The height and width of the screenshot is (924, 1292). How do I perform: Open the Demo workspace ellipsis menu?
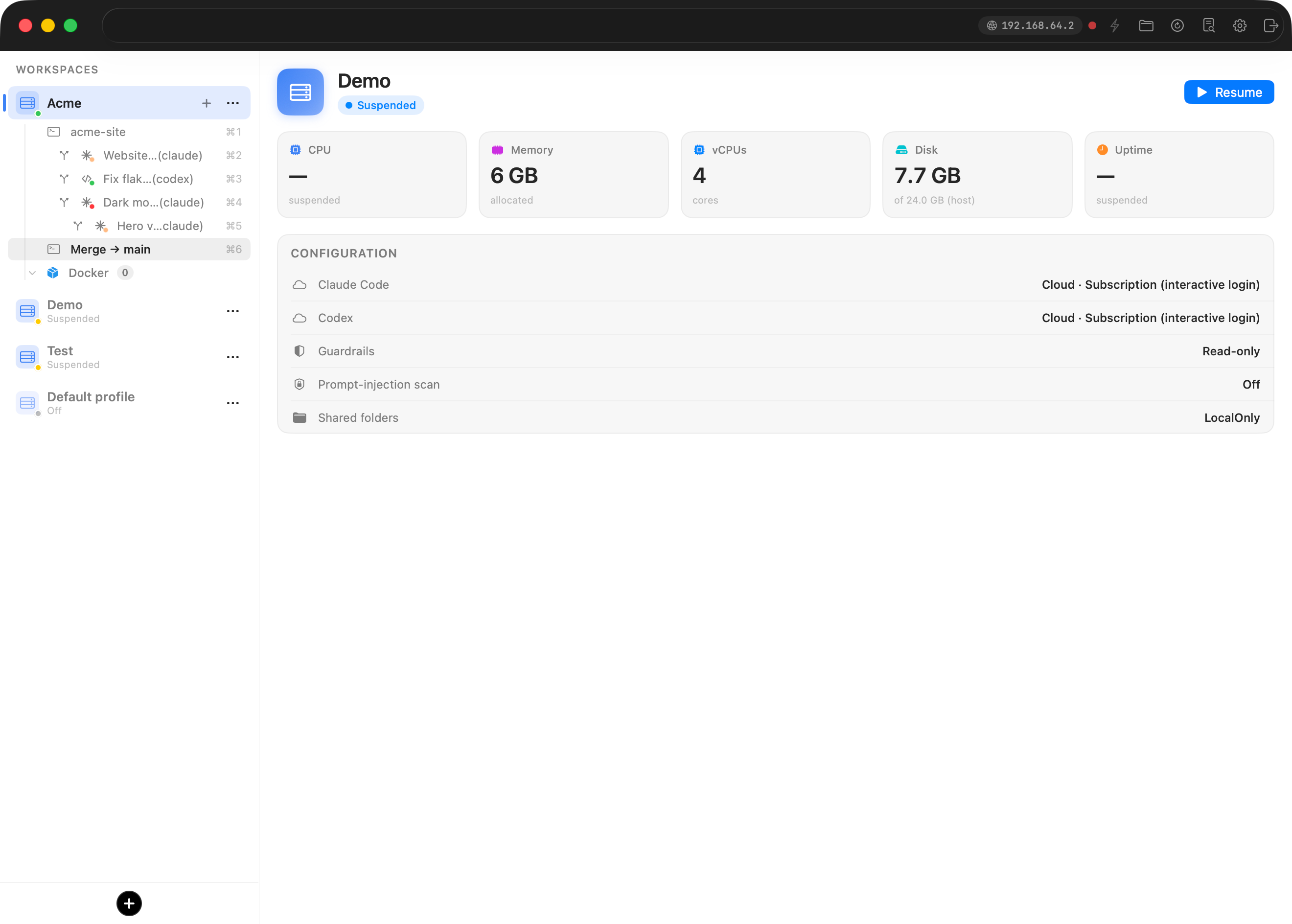232,311
